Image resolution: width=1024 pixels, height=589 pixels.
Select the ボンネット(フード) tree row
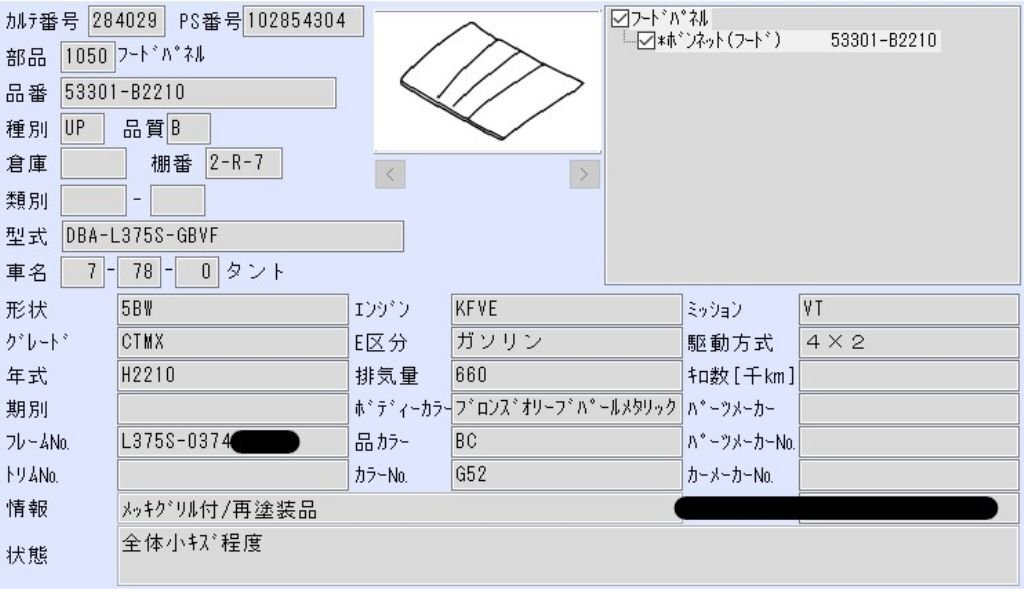tap(788, 40)
